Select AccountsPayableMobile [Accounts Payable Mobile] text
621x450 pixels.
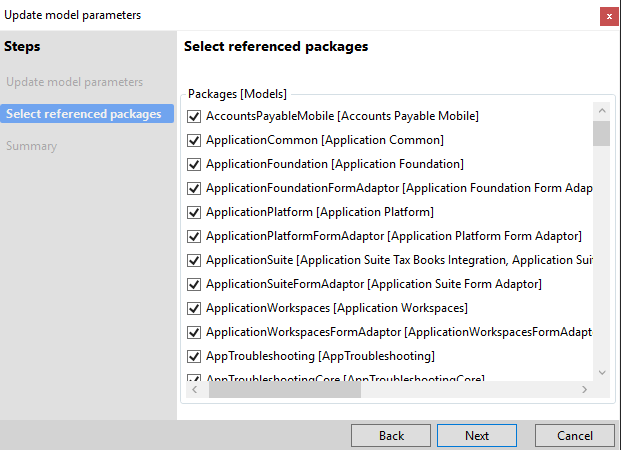click(342, 116)
